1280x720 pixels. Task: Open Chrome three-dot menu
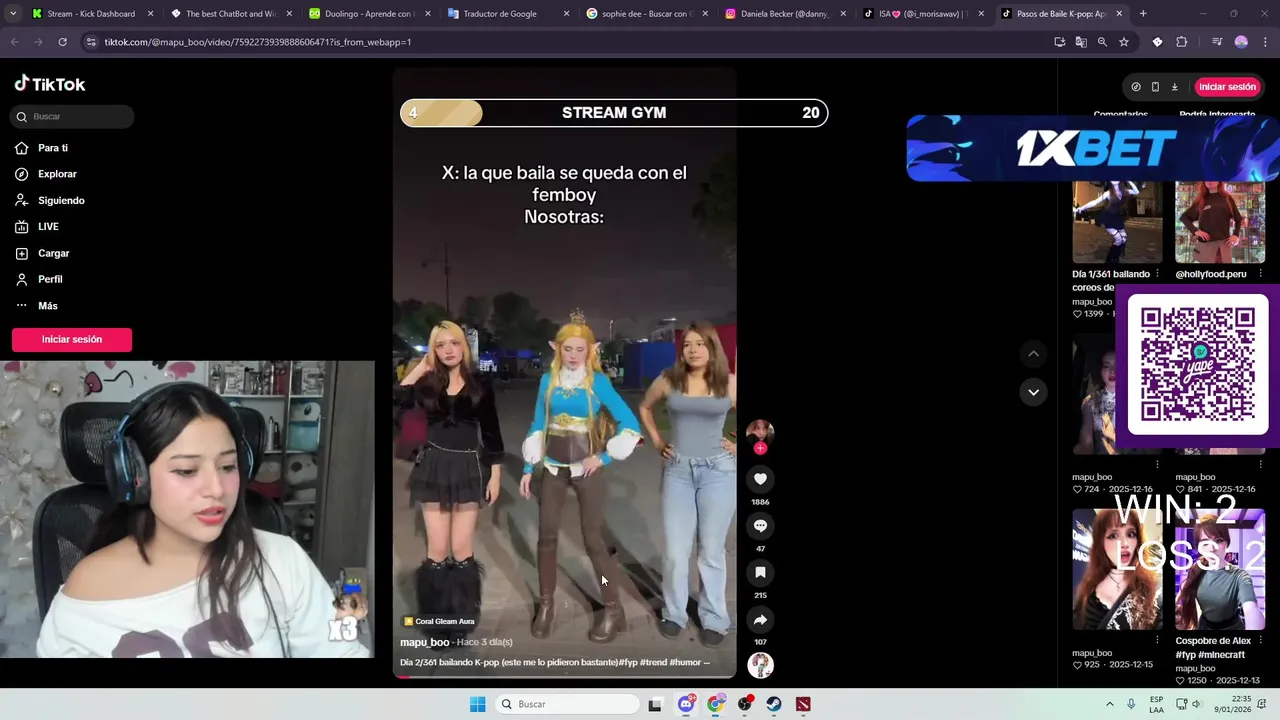pyautogui.click(x=1266, y=42)
